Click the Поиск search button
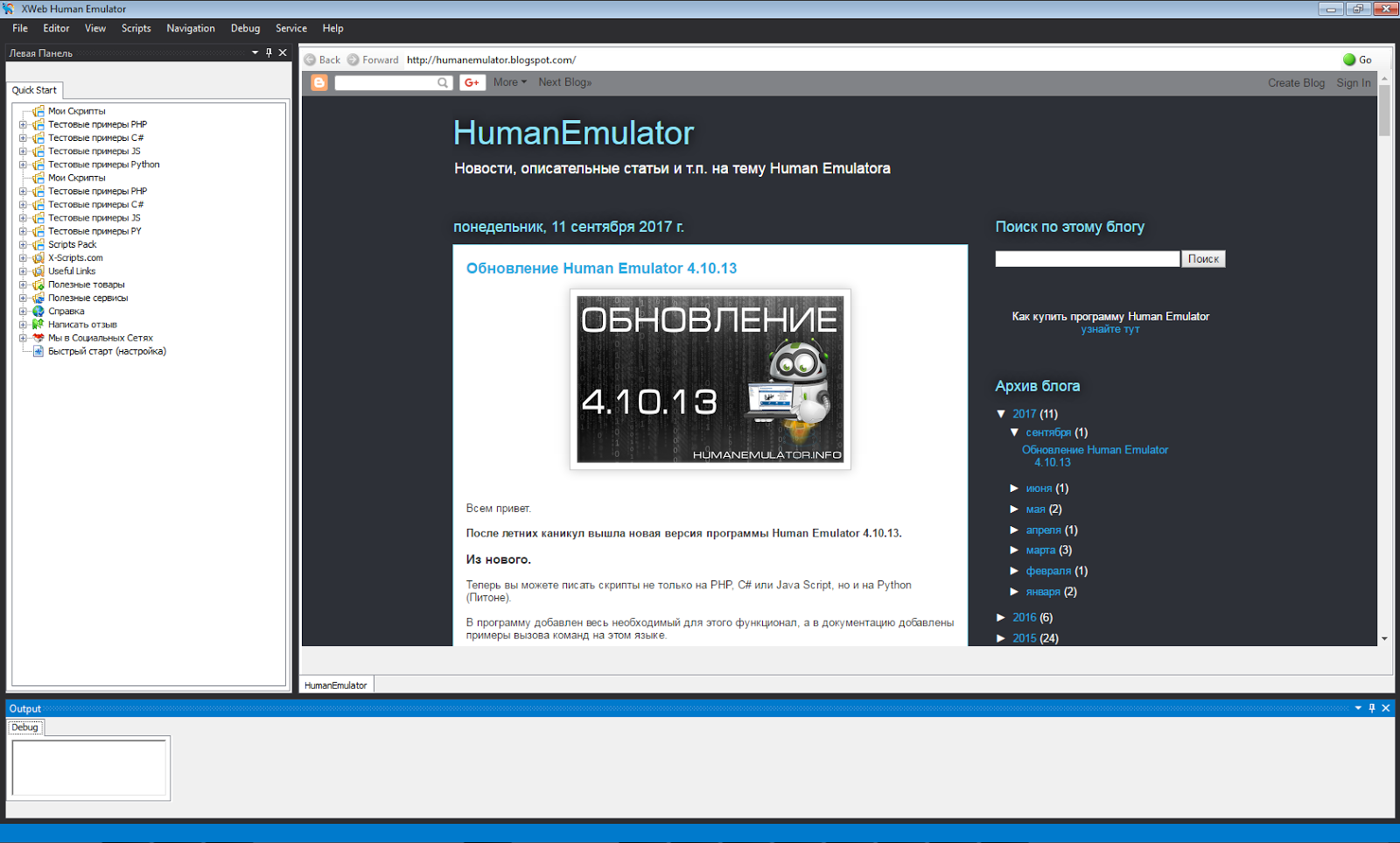This screenshot has height=843, width=1400. pos(1203,259)
